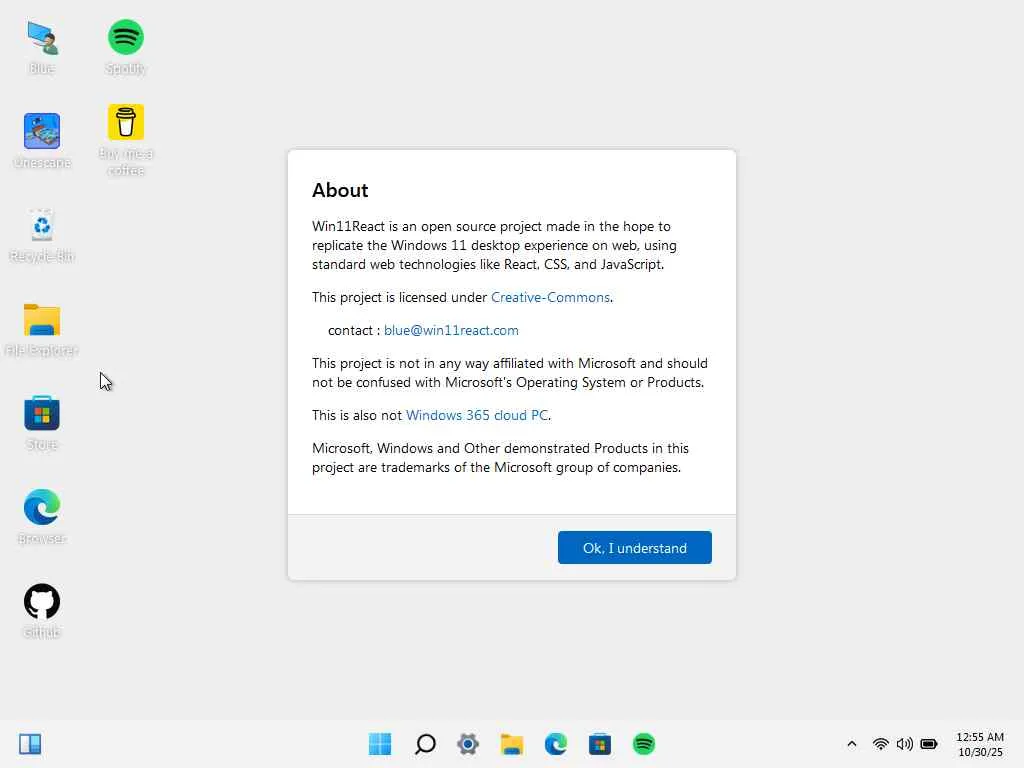The image size is (1024, 768).
Task: Launch Spotify from the desktop
Action: click(x=125, y=47)
